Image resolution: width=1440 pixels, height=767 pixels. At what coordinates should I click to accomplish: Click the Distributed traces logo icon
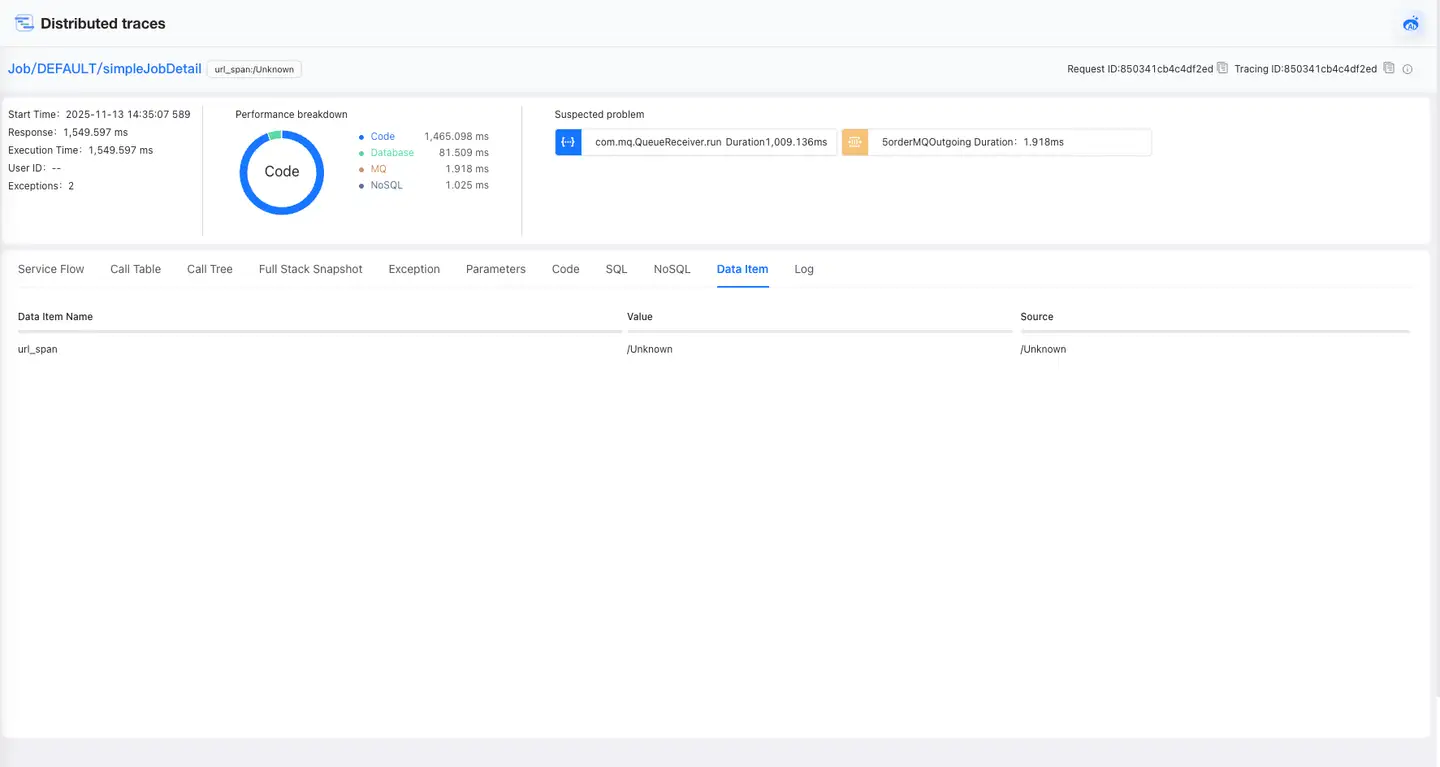click(24, 23)
